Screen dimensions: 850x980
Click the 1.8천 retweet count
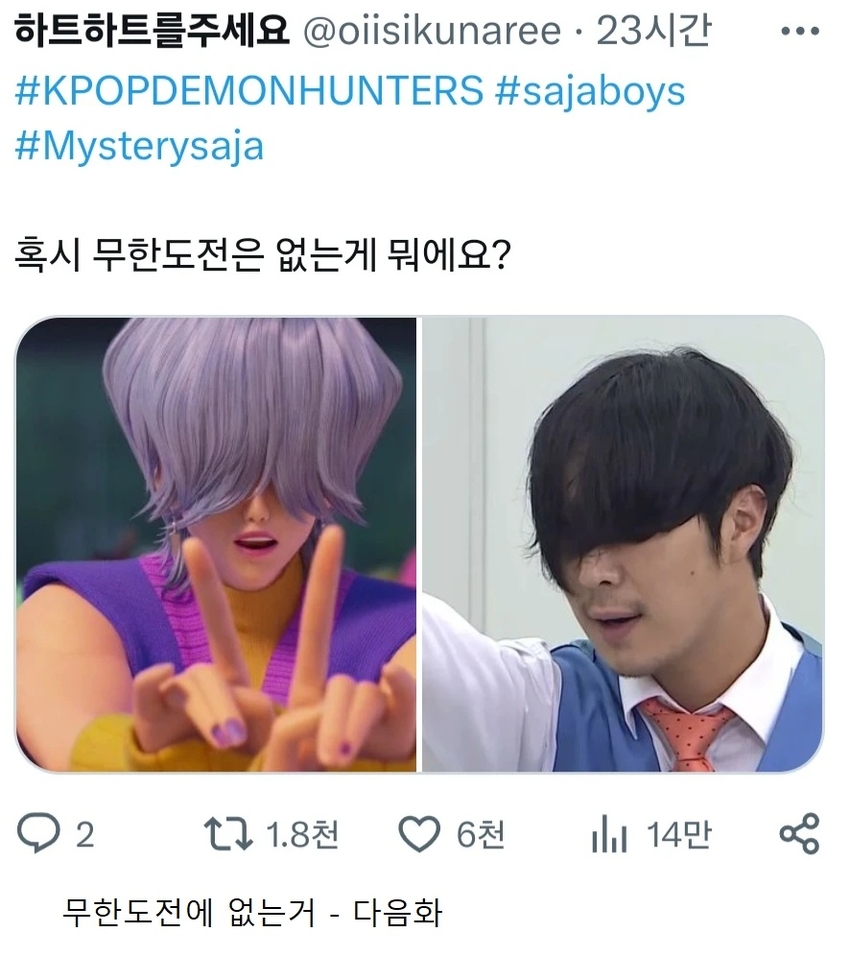(x=302, y=834)
